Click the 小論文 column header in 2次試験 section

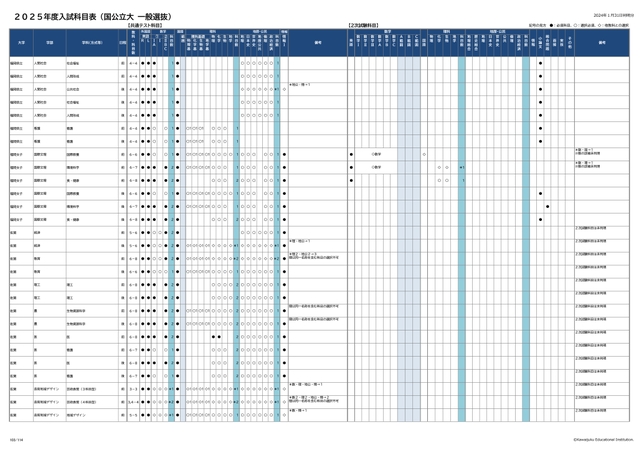pos(540,43)
